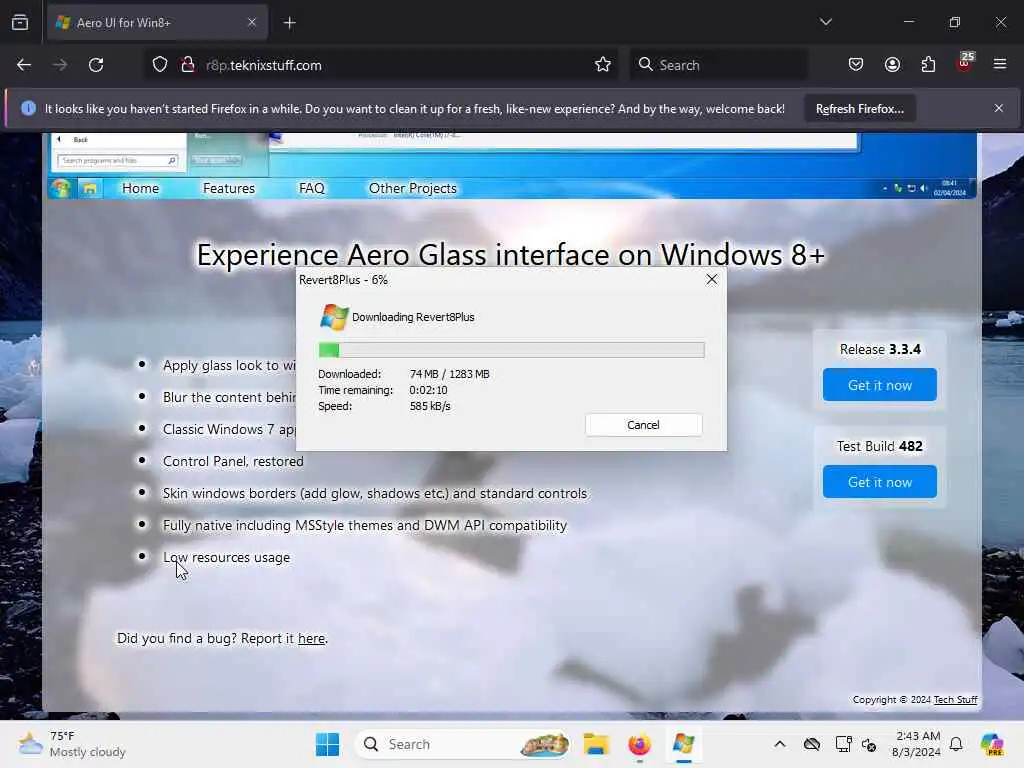Click the network volume tray icon
Image resolution: width=1024 pixels, height=768 pixels.
[869, 744]
